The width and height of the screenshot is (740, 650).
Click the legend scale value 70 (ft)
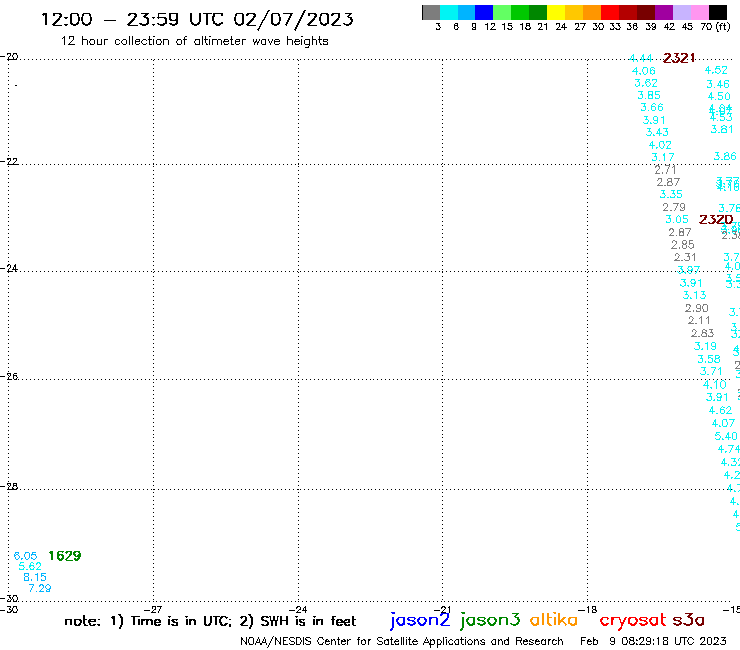tap(715, 27)
